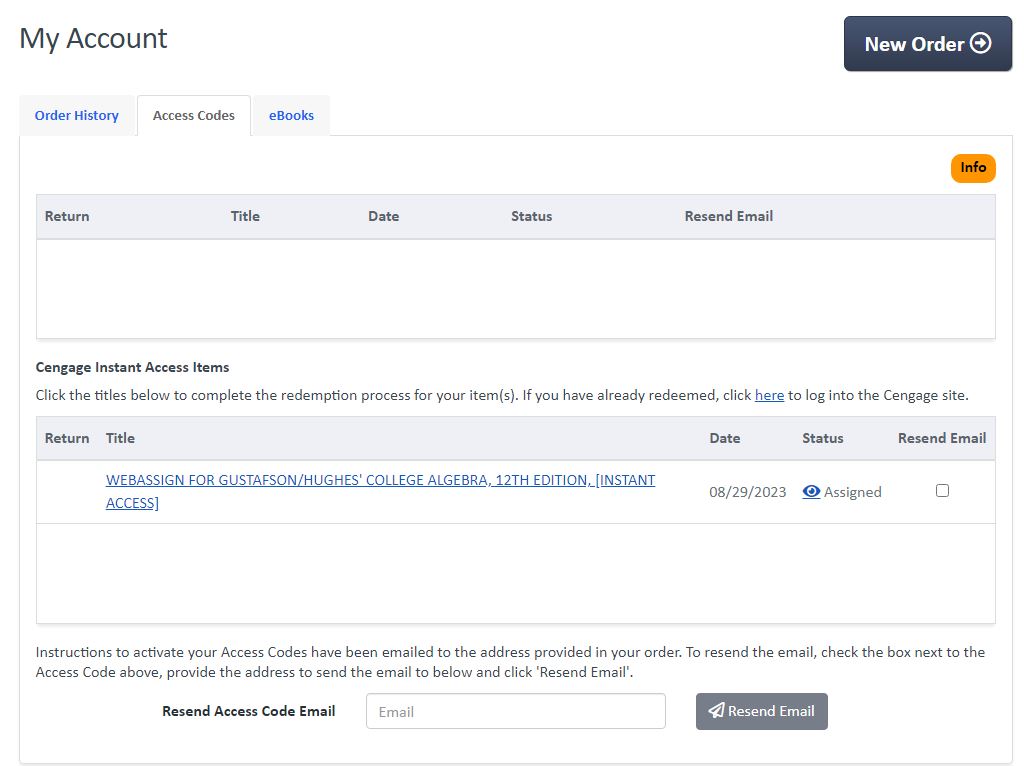Open the eBooks tab
The image size is (1024, 766).
(x=291, y=115)
